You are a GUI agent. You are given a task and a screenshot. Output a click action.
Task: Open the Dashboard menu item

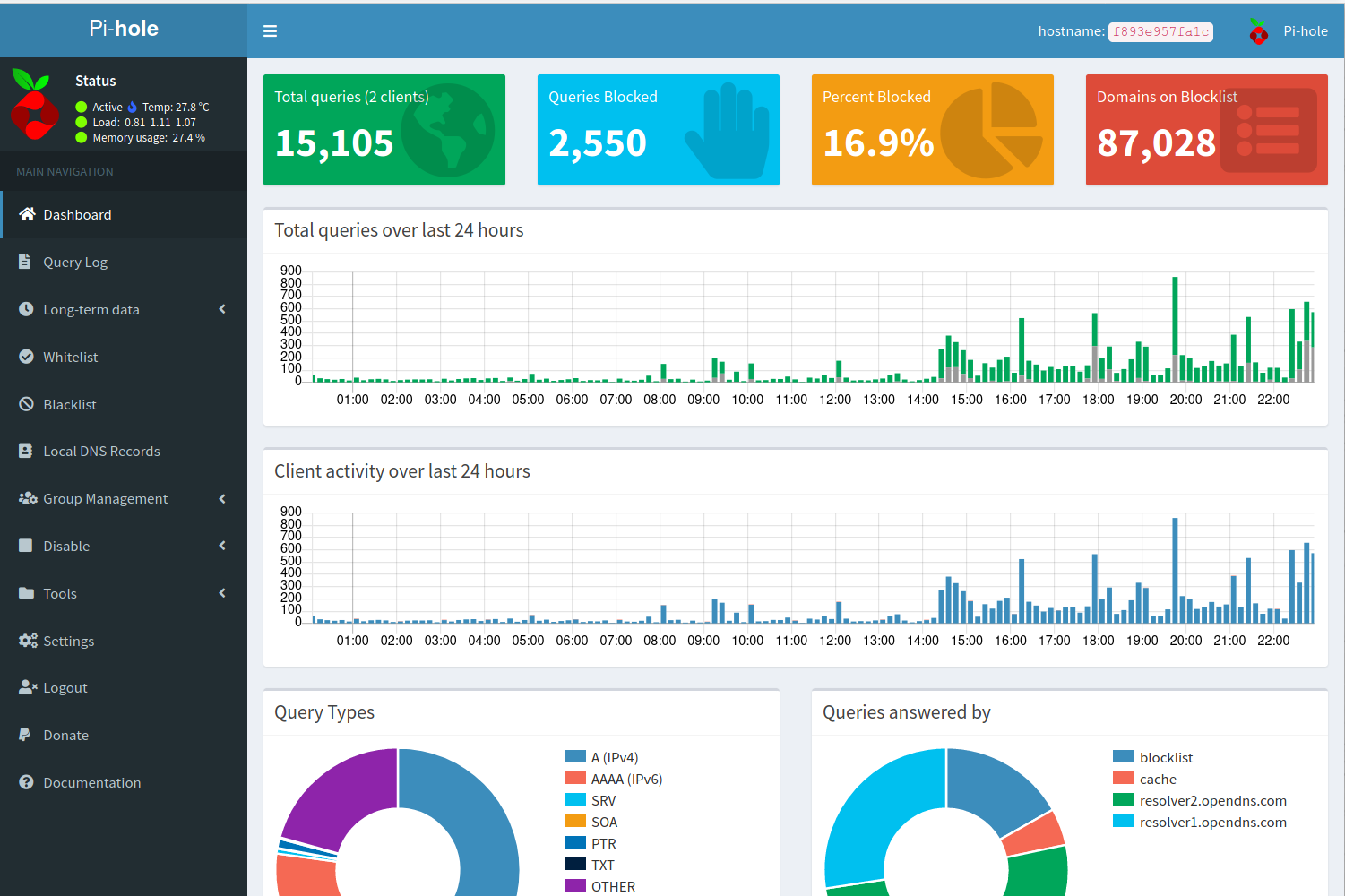[x=77, y=214]
